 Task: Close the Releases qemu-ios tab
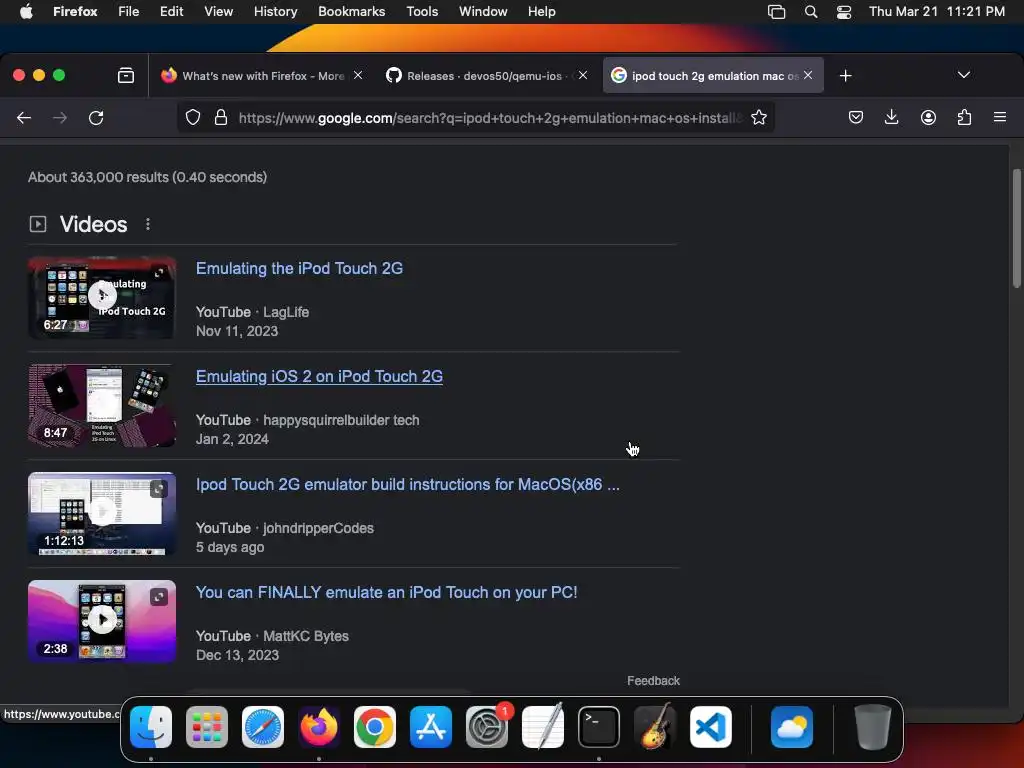click(583, 76)
